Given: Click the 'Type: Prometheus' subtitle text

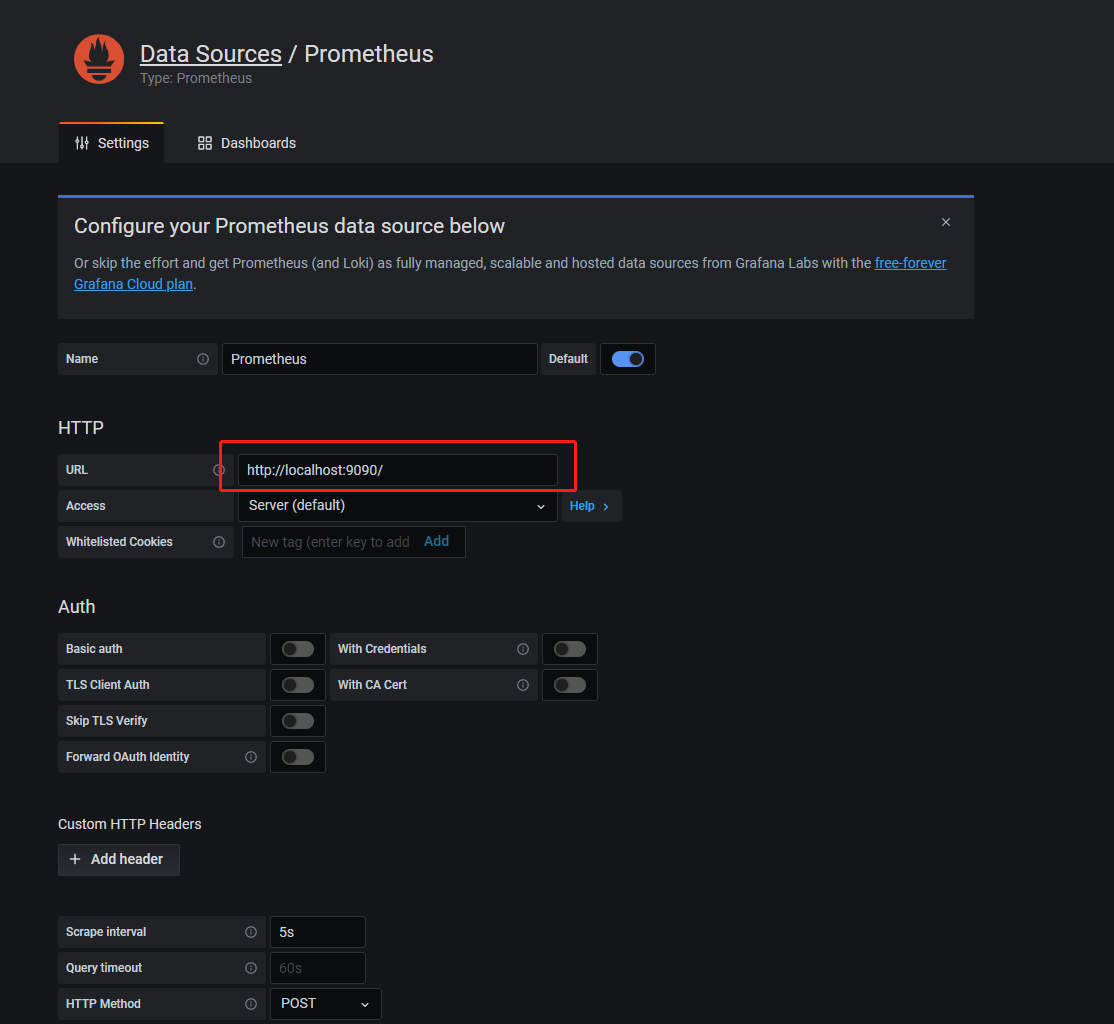Looking at the screenshot, I should 196,78.
